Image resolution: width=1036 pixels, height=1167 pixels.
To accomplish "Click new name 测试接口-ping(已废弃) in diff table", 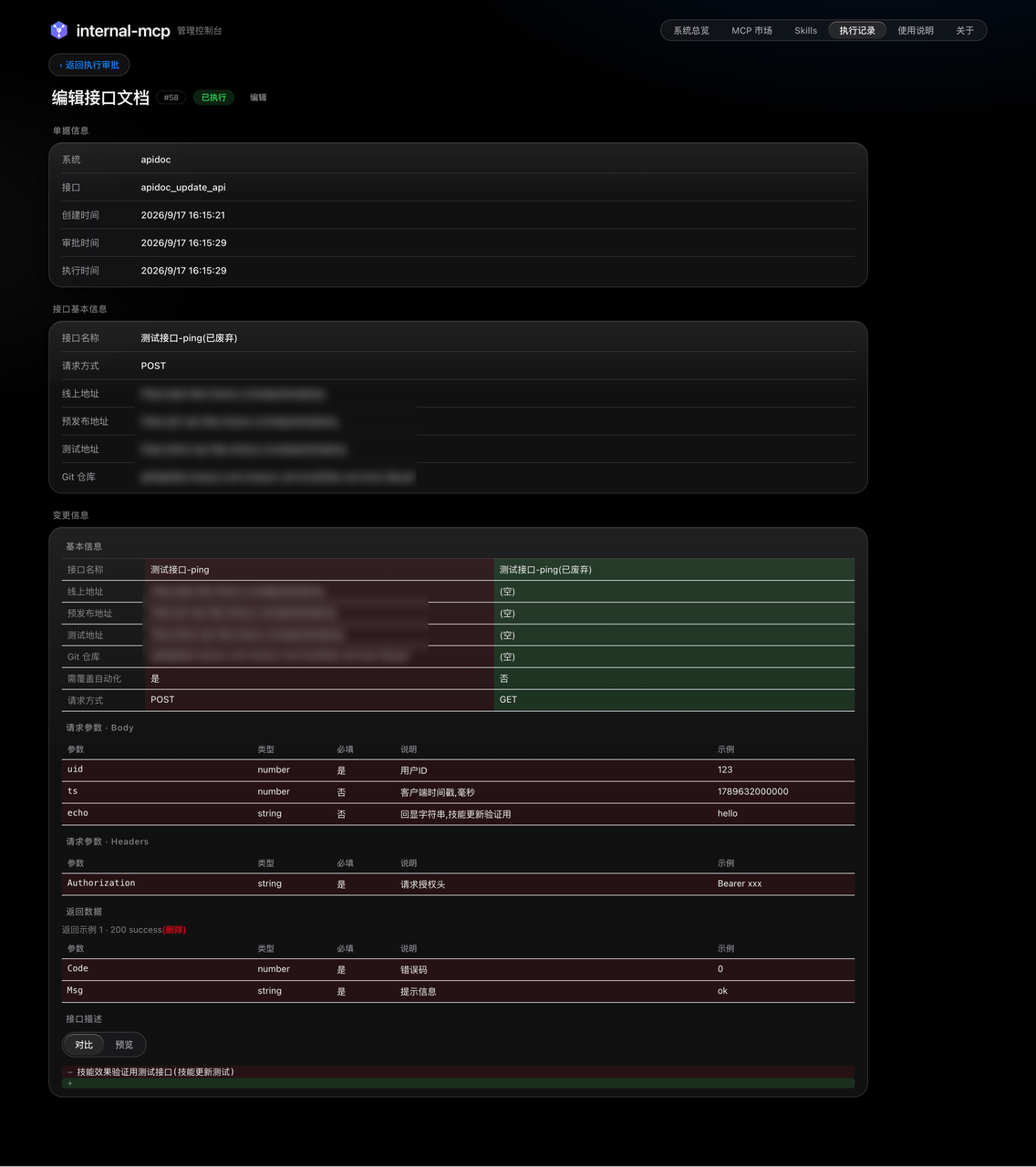I will [545, 570].
